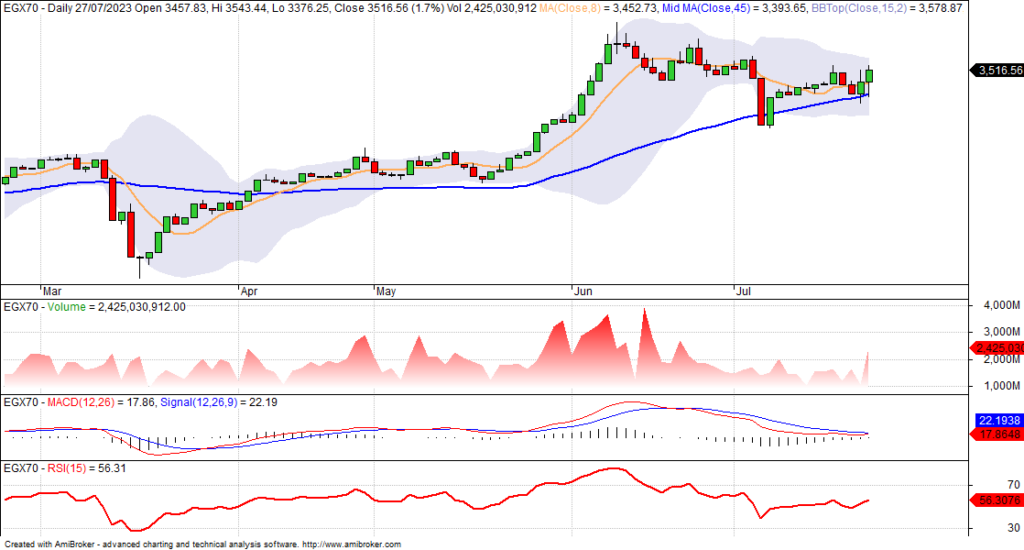This screenshot has height=550, width=1024.
Task: Click the last green candlestick on chart
Action: click(869, 74)
